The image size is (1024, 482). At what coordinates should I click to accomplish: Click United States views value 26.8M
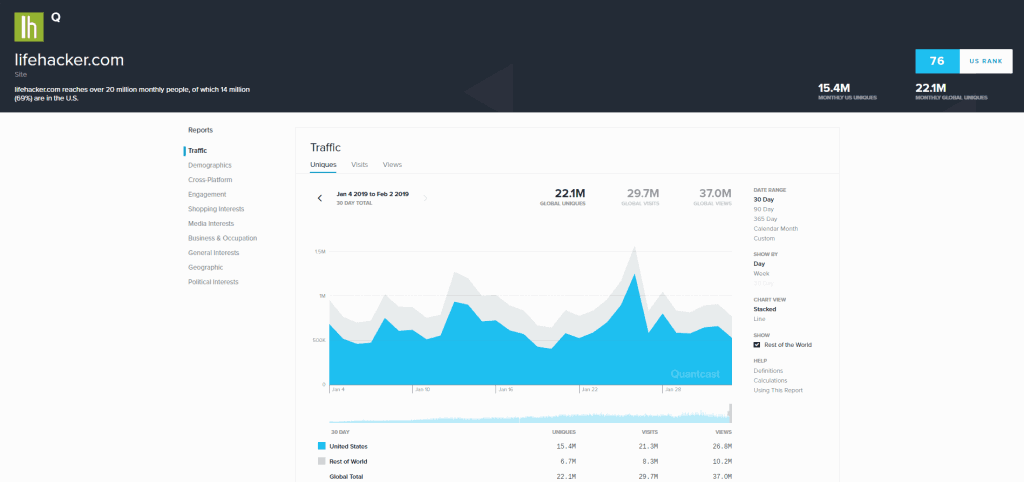tap(720, 447)
